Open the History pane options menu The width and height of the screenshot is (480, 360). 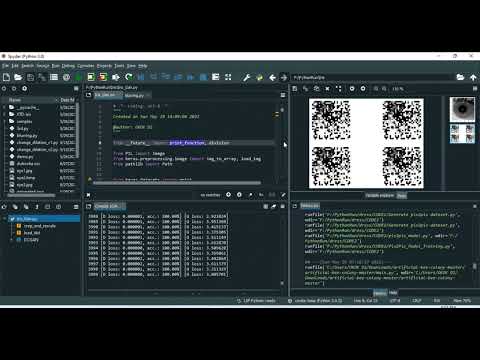(x=475, y=206)
